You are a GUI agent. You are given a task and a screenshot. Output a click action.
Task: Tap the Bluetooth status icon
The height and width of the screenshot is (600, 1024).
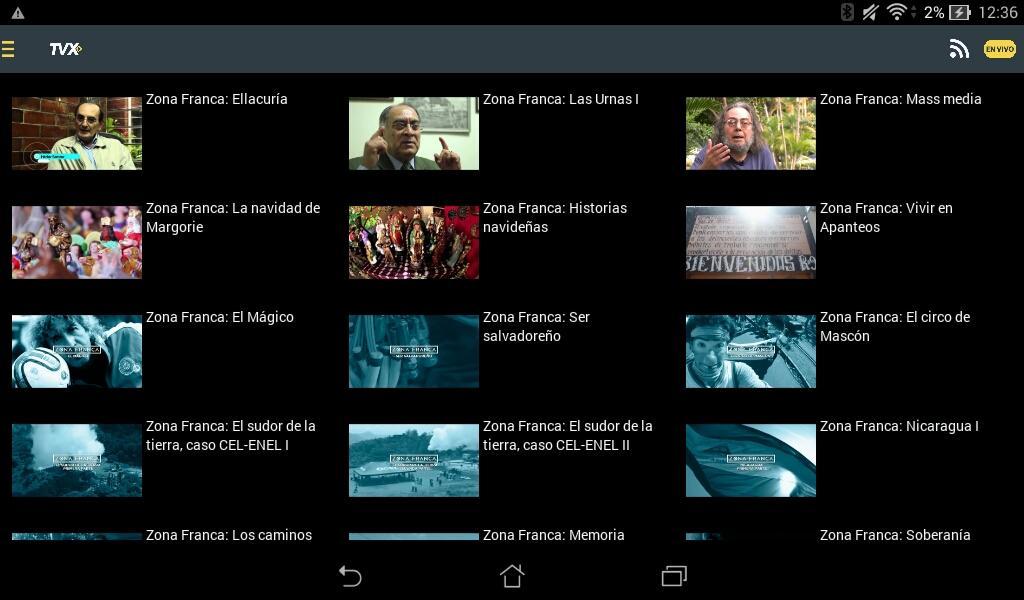(x=847, y=12)
